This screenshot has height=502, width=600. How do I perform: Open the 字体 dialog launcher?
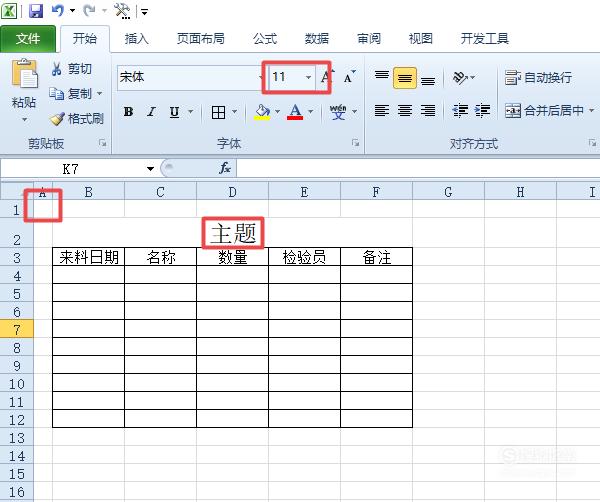[x=355, y=143]
